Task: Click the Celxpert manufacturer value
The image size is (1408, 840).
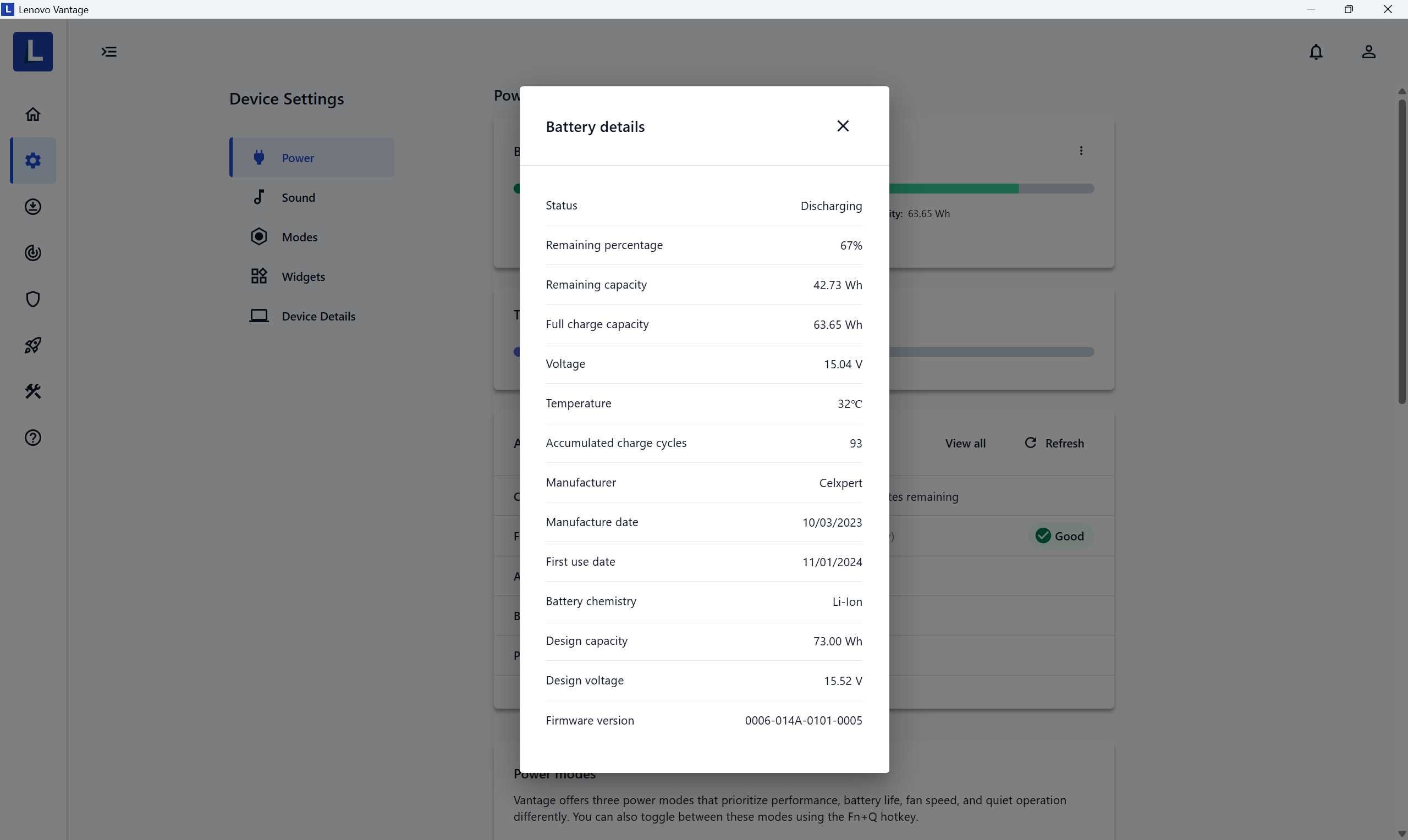Action: 840,483
